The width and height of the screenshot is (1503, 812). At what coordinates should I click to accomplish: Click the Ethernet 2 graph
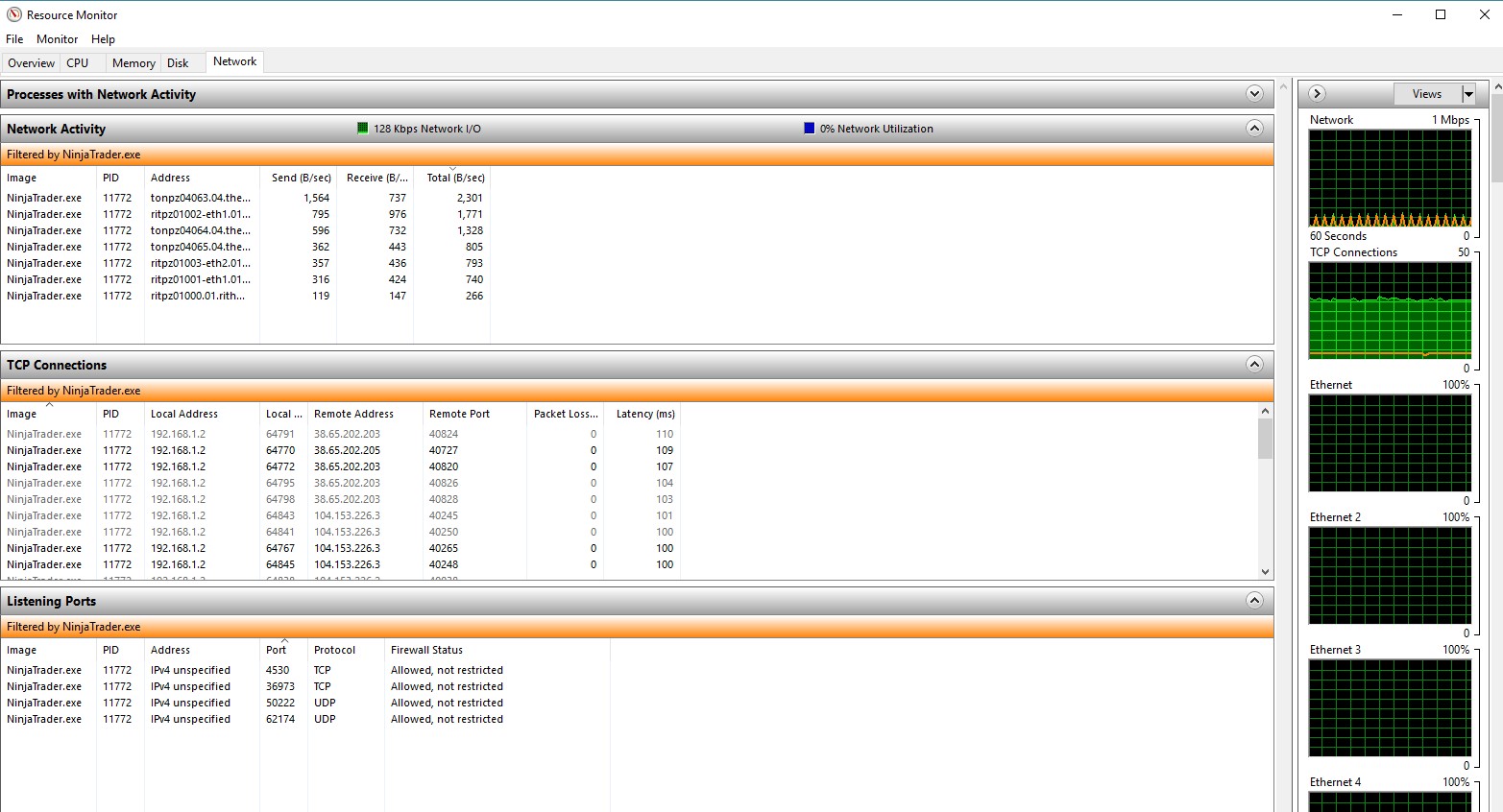point(1390,576)
